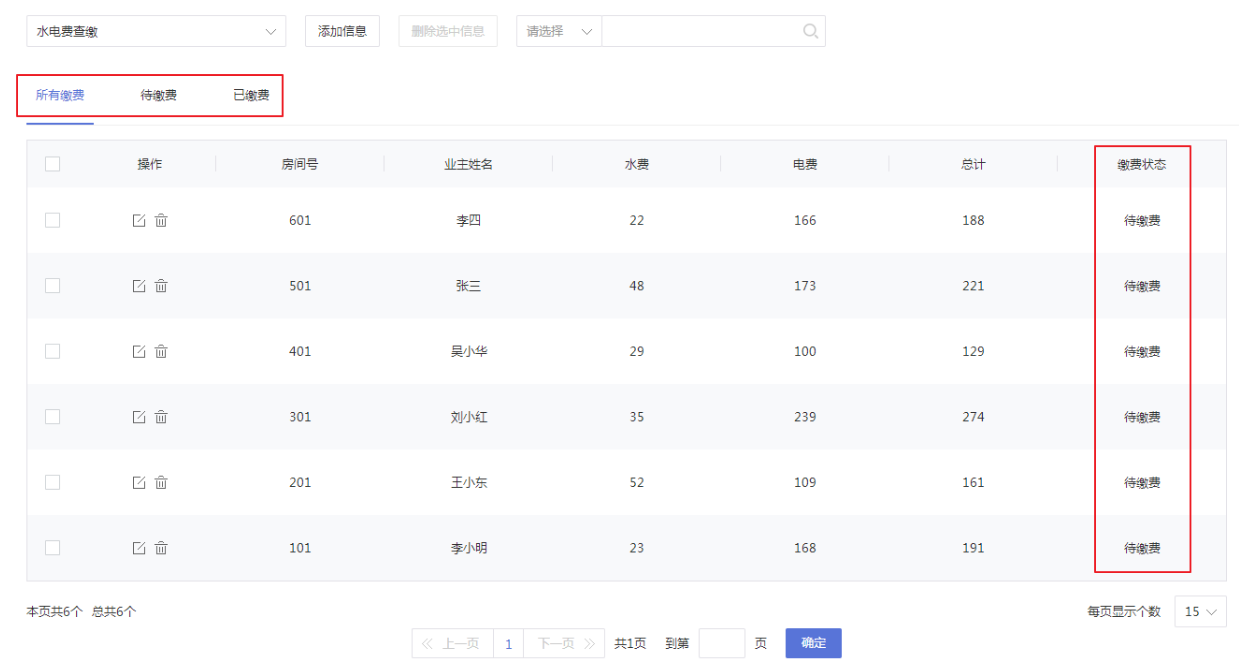The width and height of the screenshot is (1239, 668).
Task: Go to the next page with 下一页
Action: [565, 643]
